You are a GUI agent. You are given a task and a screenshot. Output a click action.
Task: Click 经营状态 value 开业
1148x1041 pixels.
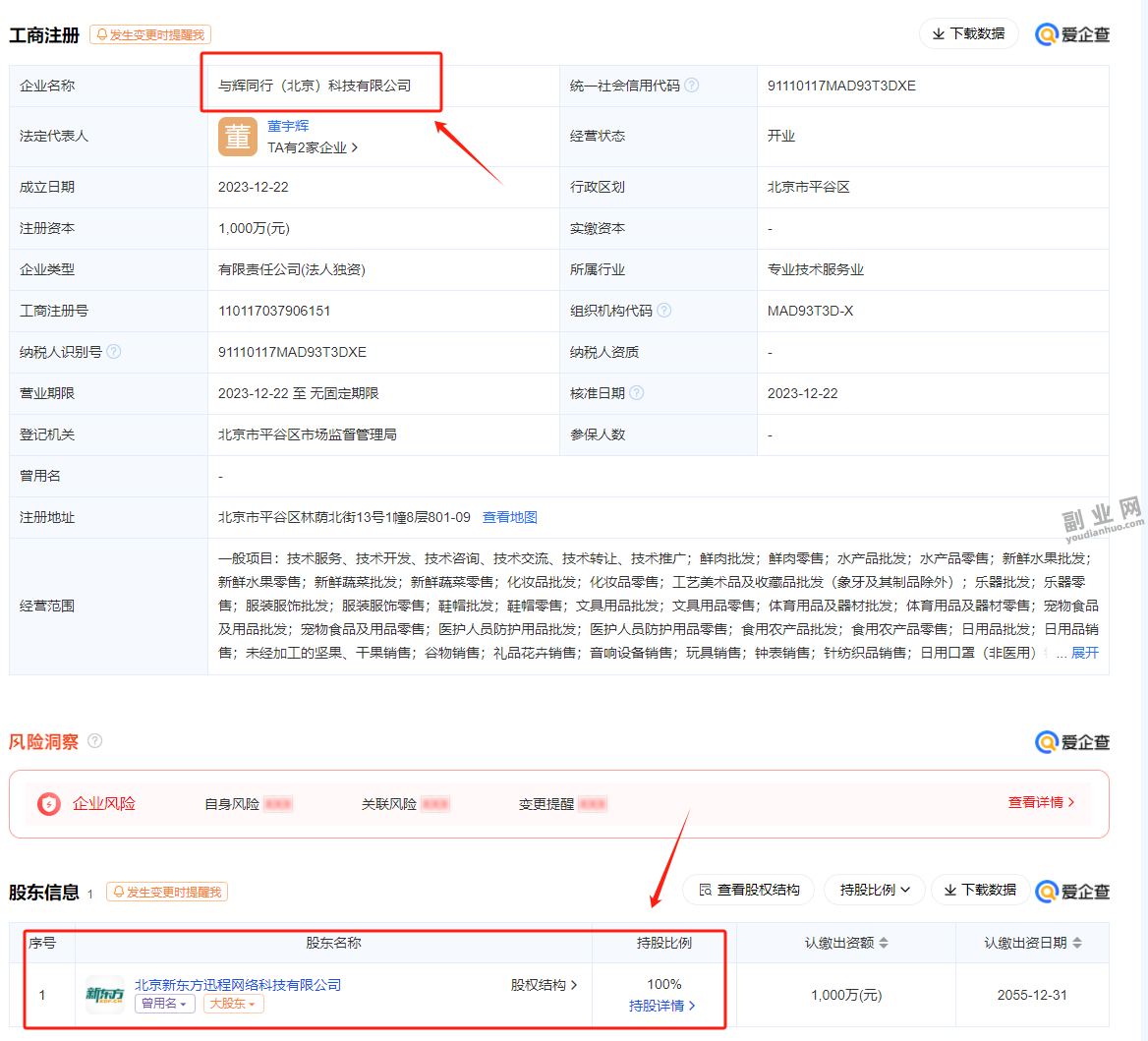click(x=781, y=137)
